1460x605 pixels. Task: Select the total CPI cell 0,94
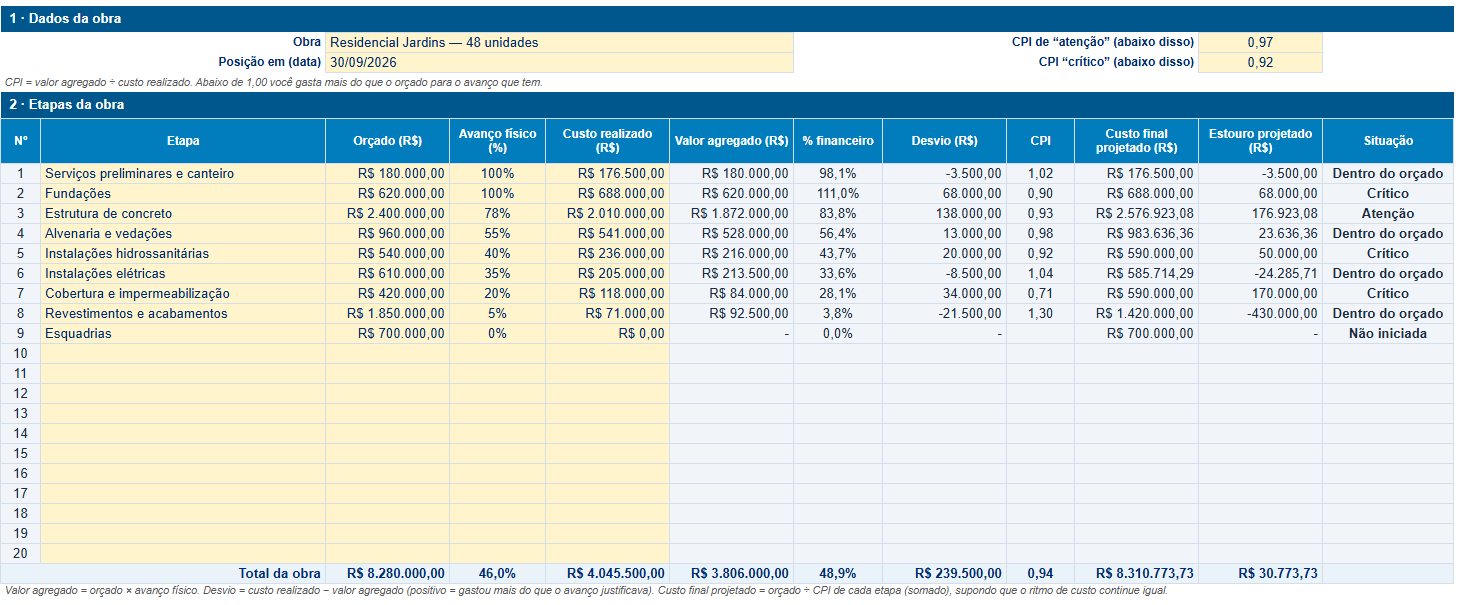tap(1040, 573)
